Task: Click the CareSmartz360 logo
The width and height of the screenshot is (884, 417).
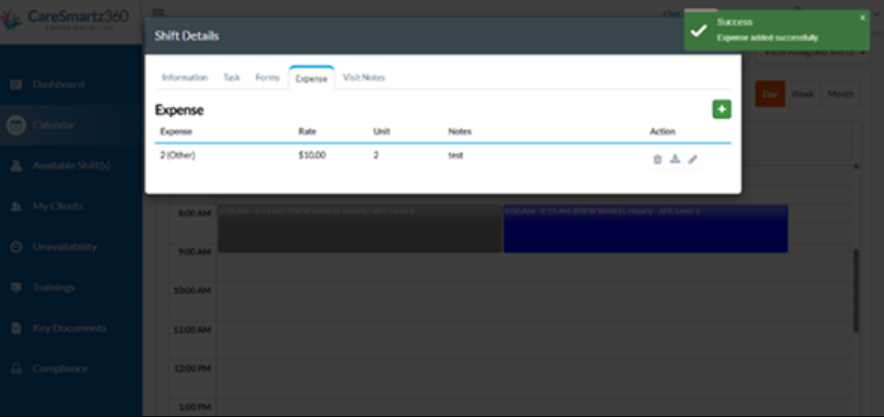Action: click(x=65, y=19)
